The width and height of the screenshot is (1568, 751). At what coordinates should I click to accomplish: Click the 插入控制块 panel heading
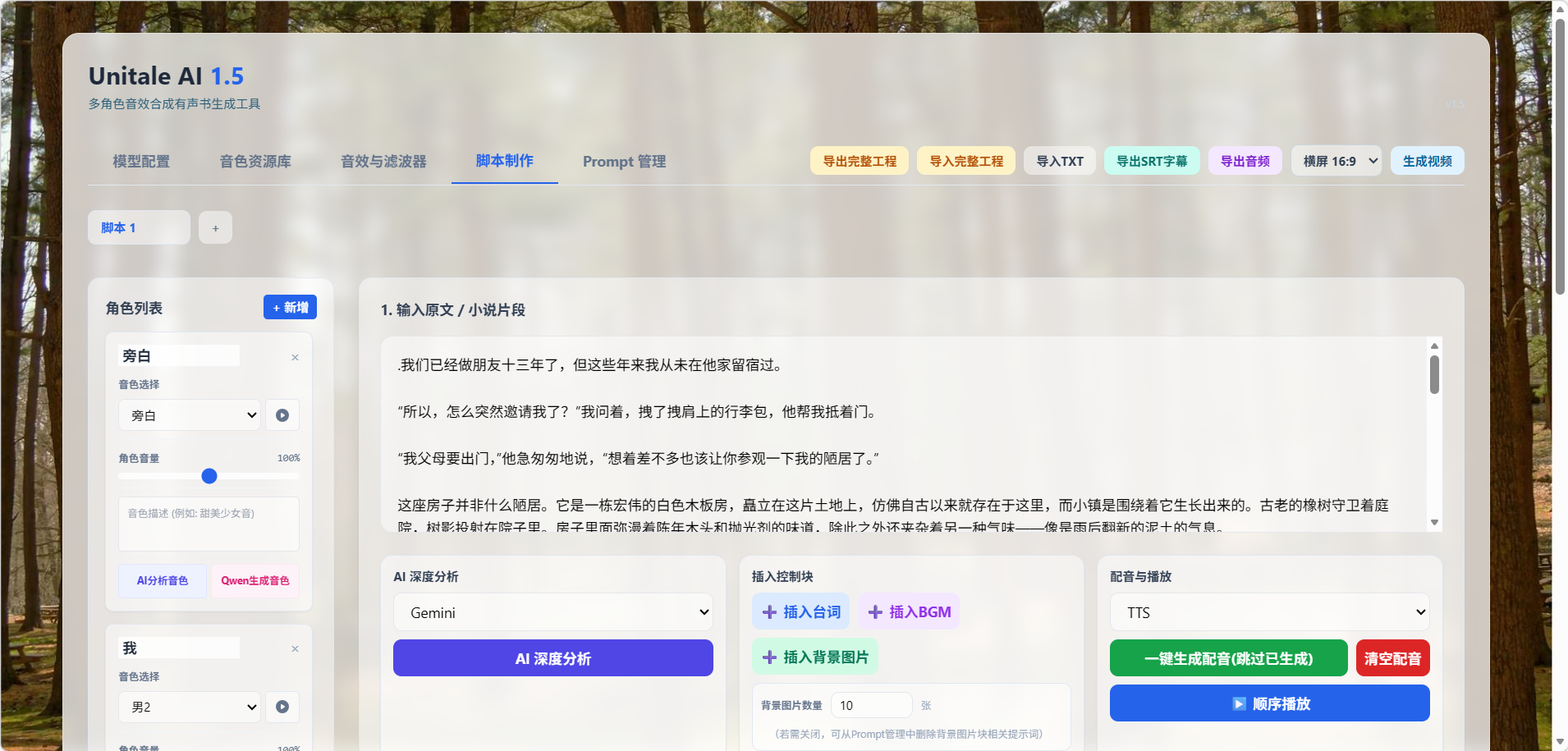pos(782,576)
